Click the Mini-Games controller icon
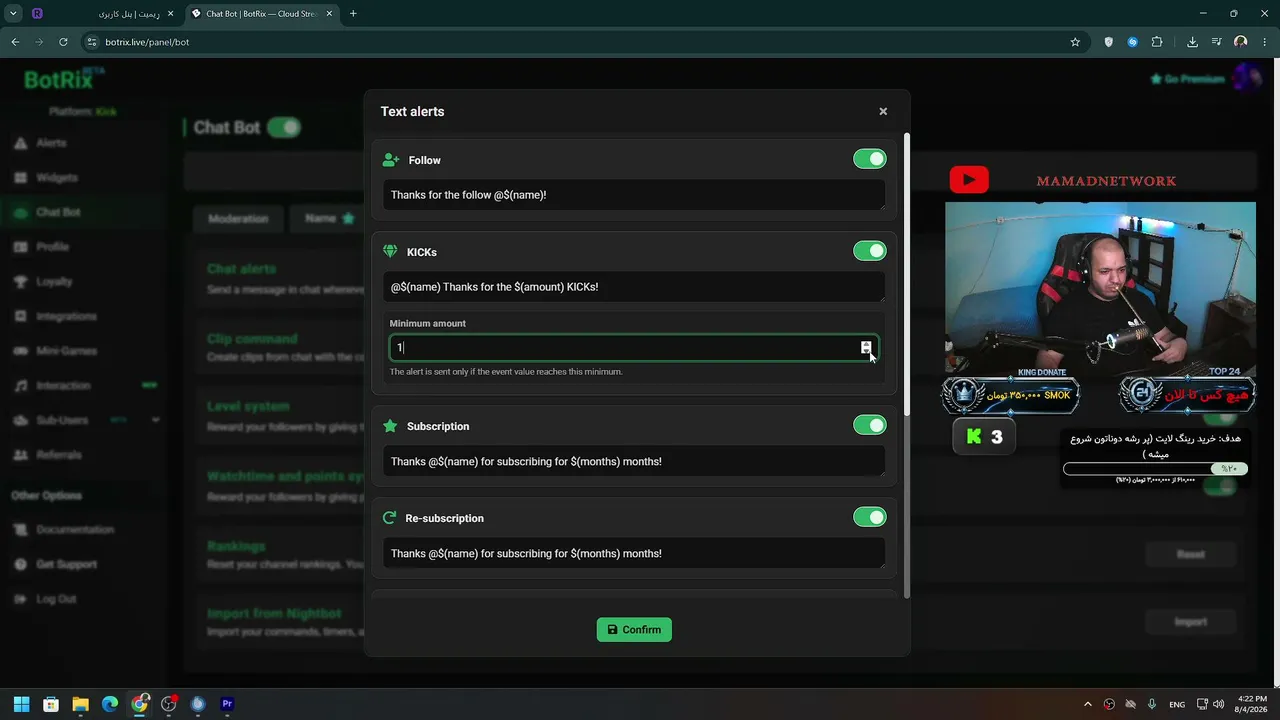The height and width of the screenshot is (720, 1280). pyautogui.click(x=20, y=351)
